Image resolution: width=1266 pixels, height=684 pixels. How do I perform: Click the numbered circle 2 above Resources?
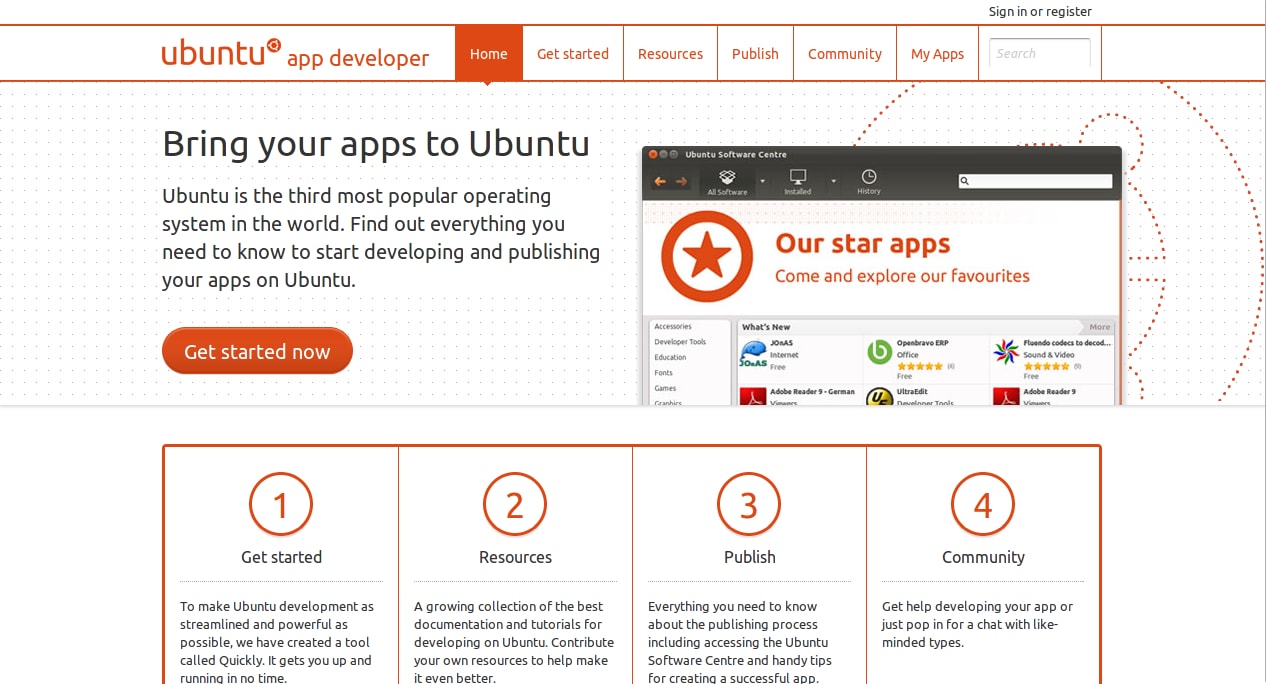[515, 504]
